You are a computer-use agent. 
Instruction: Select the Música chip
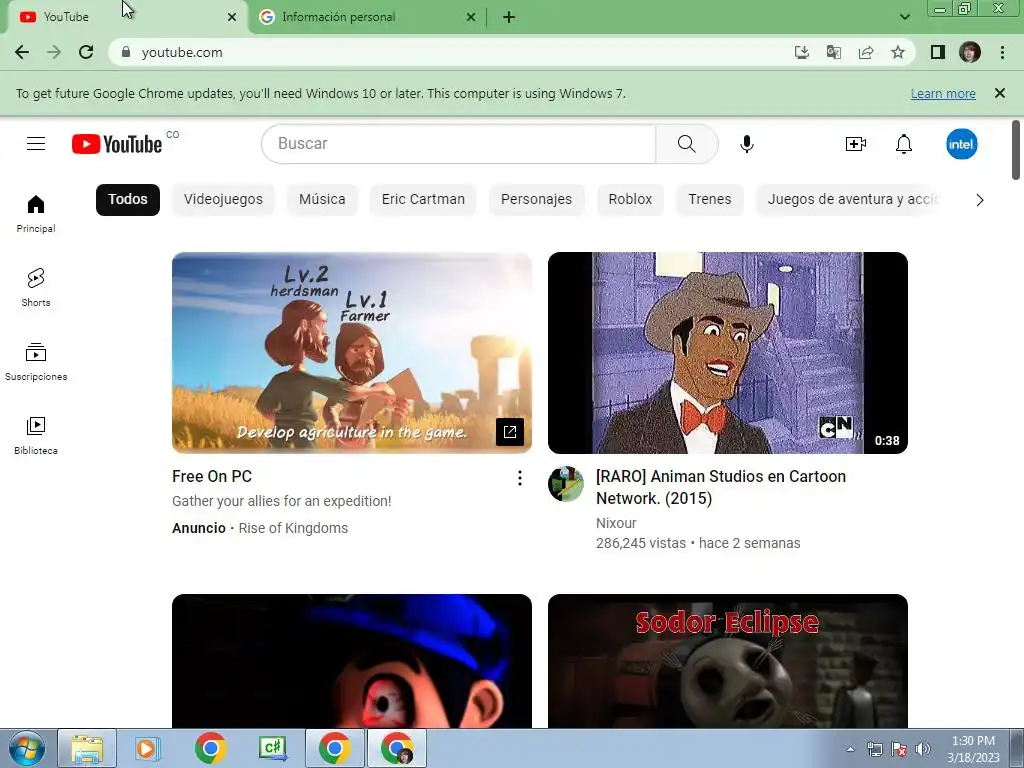[x=322, y=199]
